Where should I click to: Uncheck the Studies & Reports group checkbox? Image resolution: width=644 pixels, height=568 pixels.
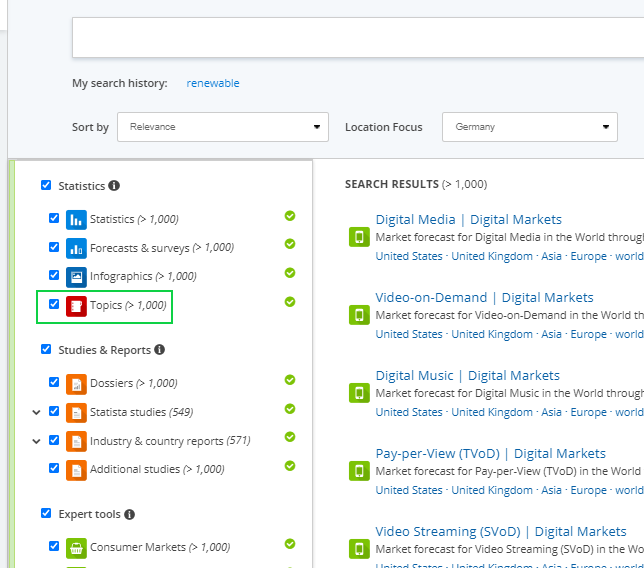(46, 349)
